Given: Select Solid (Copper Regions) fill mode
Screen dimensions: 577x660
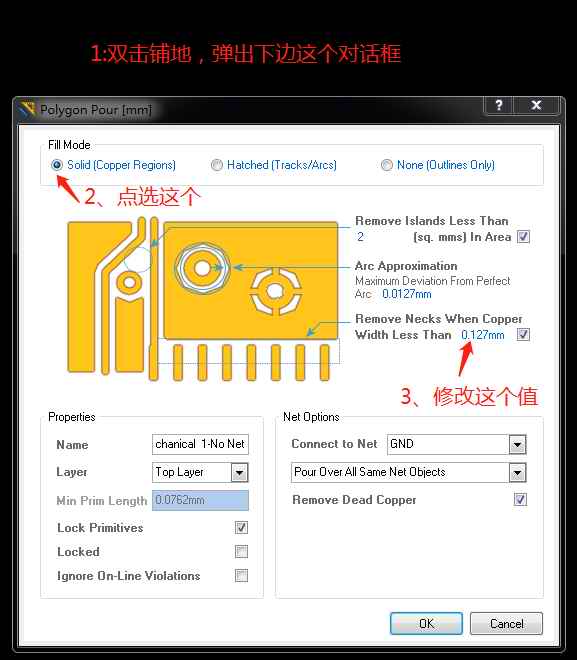Looking at the screenshot, I should click(57, 165).
